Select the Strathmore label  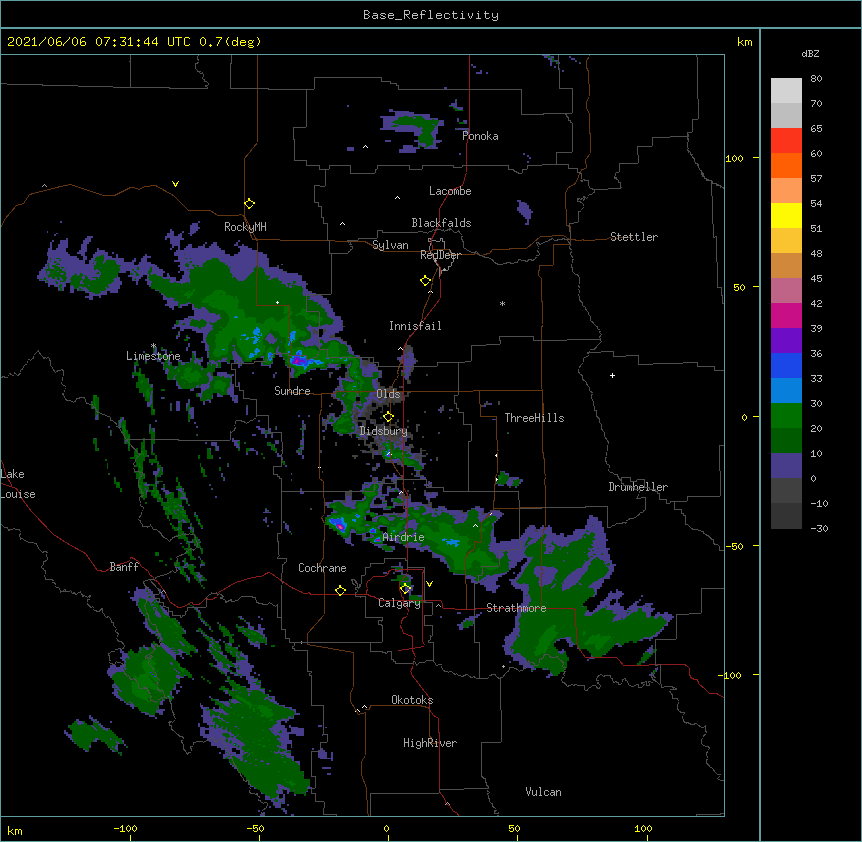[x=516, y=608]
